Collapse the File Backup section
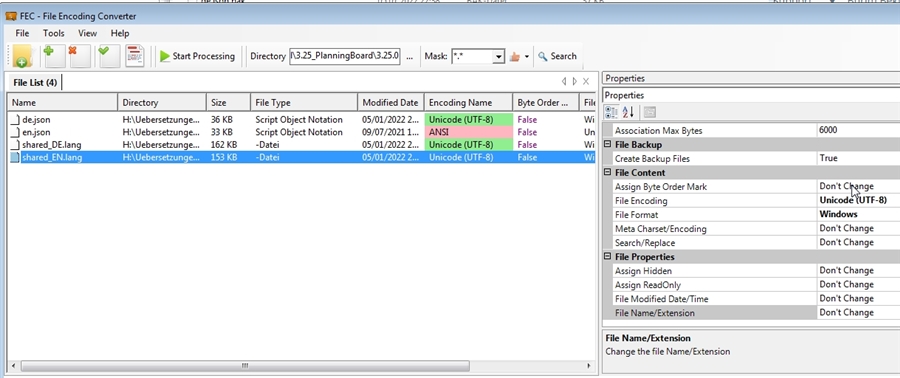Screen dimensions: 900x378 click(608, 145)
